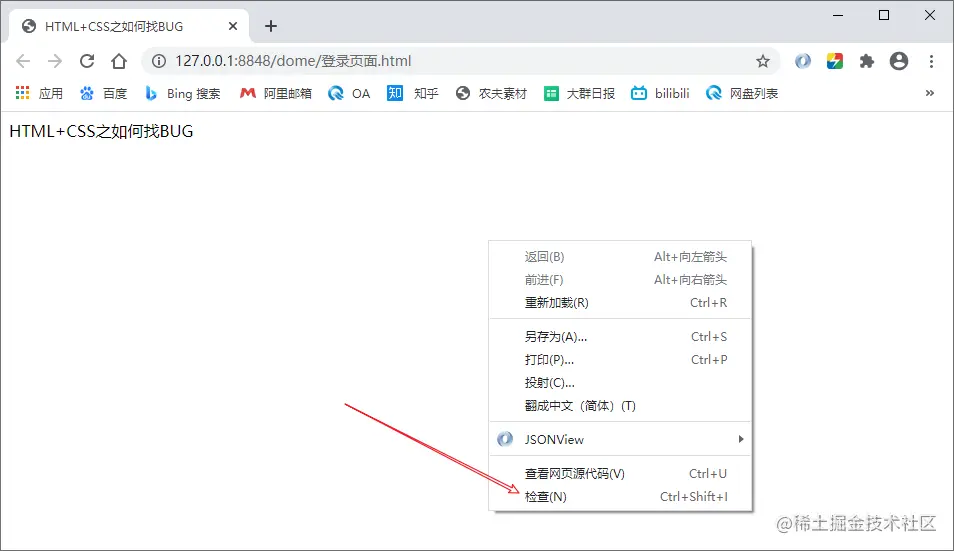
Task: Click the browser back arrow
Action: click(x=23, y=61)
